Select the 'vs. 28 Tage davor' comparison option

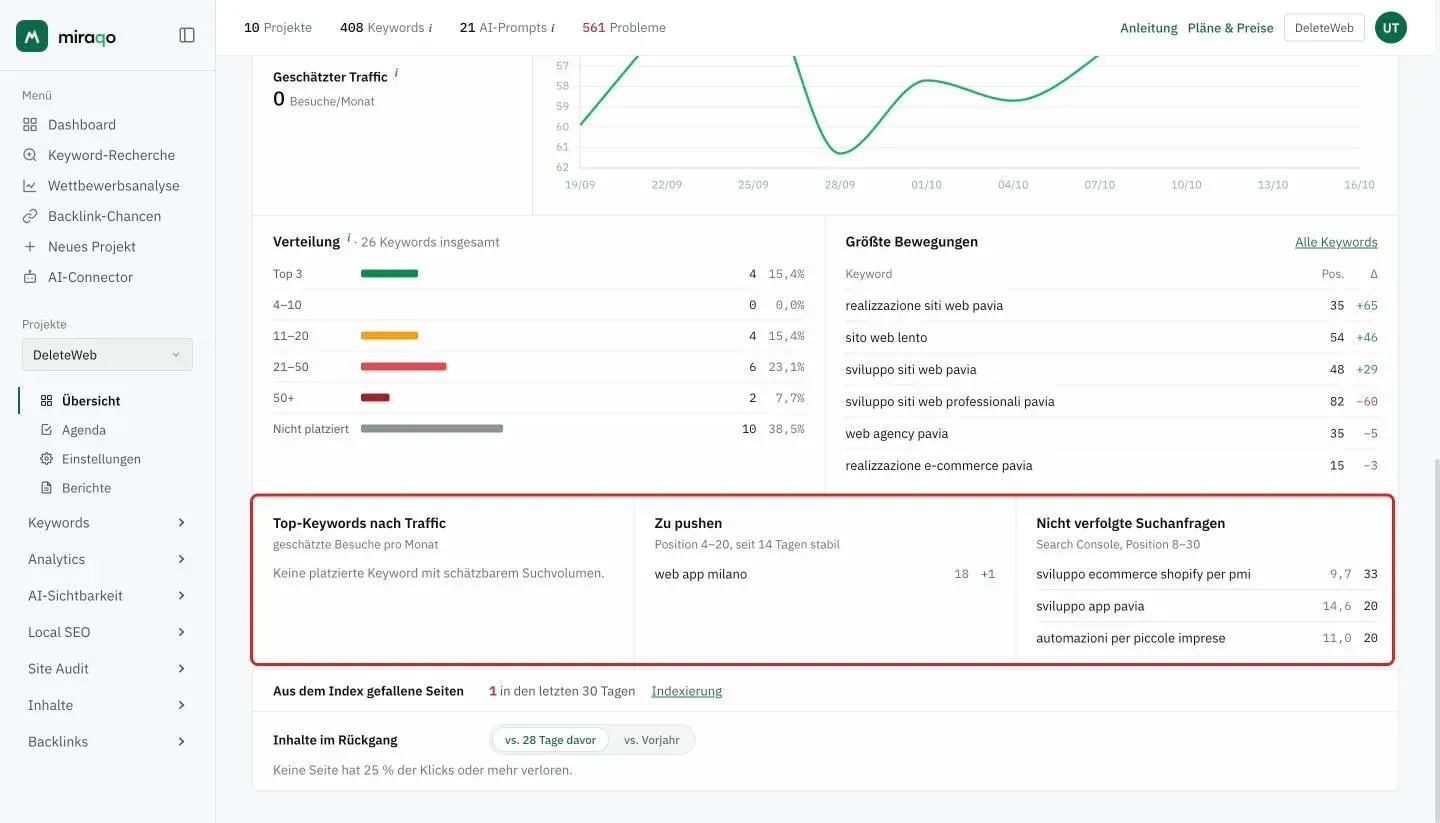550,740
